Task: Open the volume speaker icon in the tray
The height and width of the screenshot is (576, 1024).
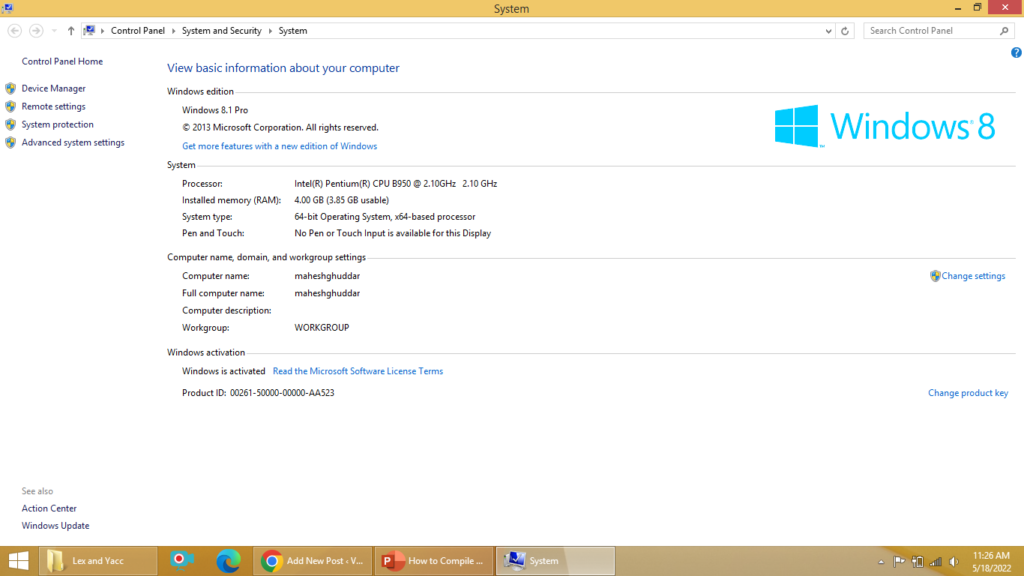Action: [952, 560]
